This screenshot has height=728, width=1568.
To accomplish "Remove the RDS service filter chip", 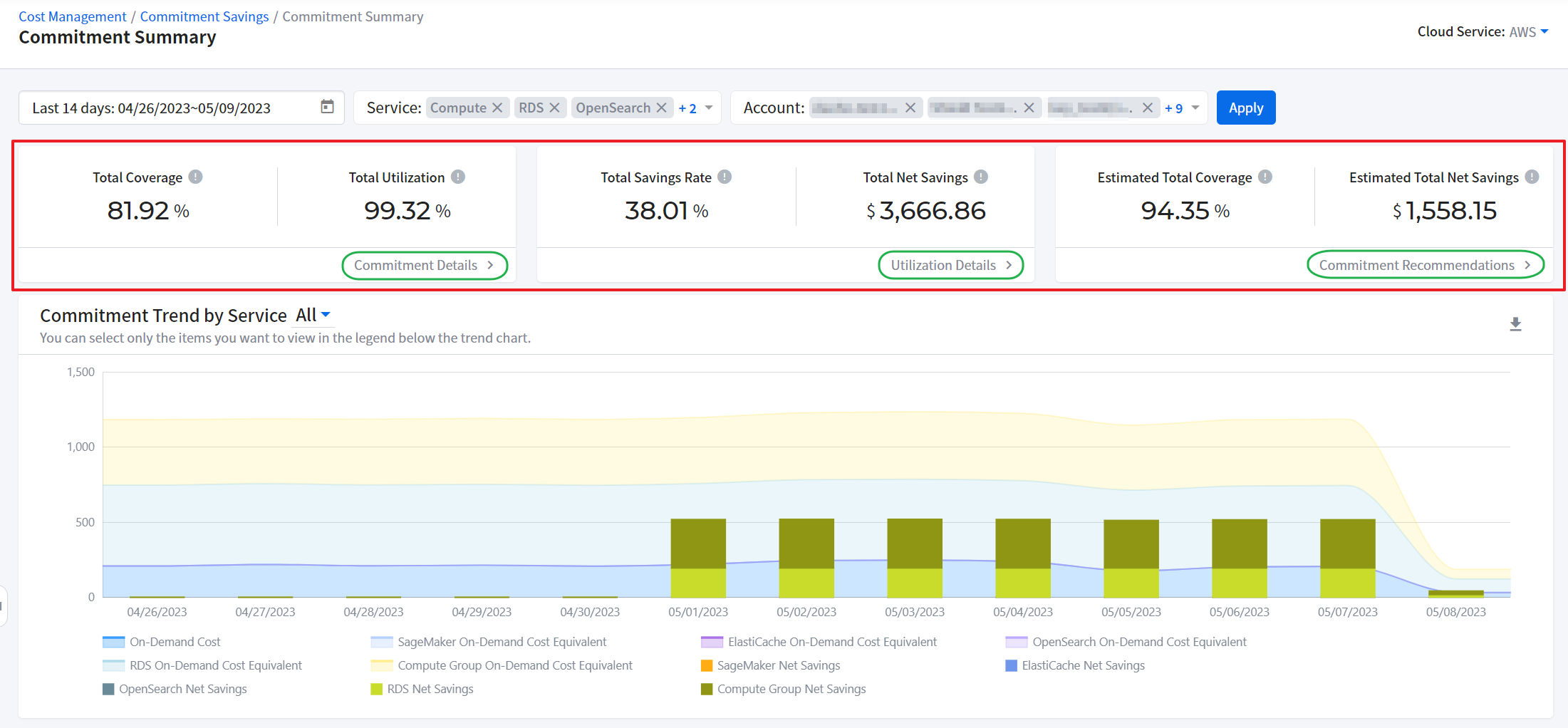I will tap(554, 108).
